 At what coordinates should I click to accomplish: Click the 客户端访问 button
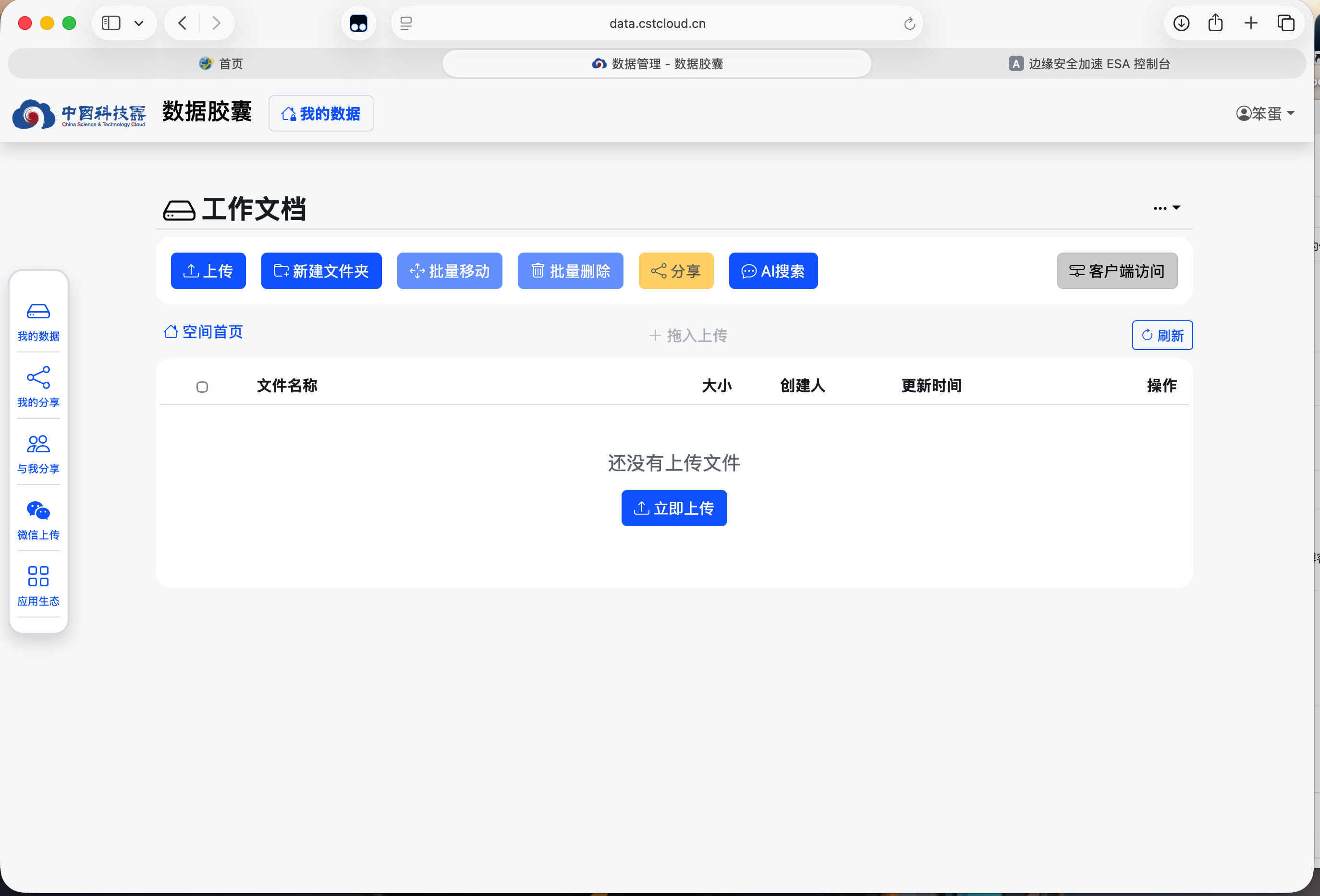(x=1117, y=271)
